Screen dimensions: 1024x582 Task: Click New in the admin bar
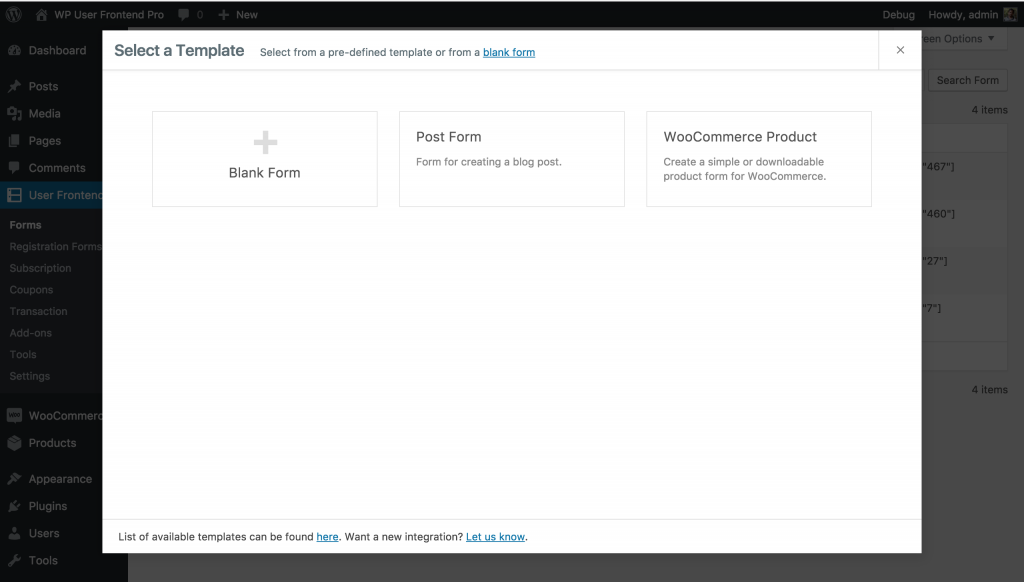coord(247,14)
